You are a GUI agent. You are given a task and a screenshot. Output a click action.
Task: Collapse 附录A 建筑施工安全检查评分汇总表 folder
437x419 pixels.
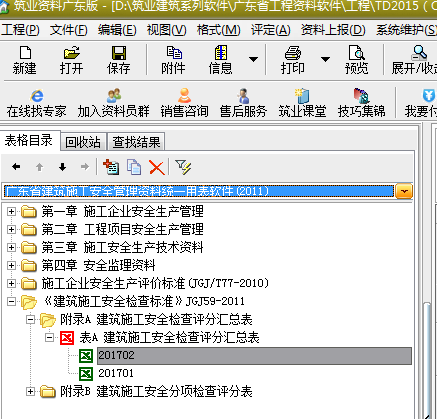pos(30,320)
